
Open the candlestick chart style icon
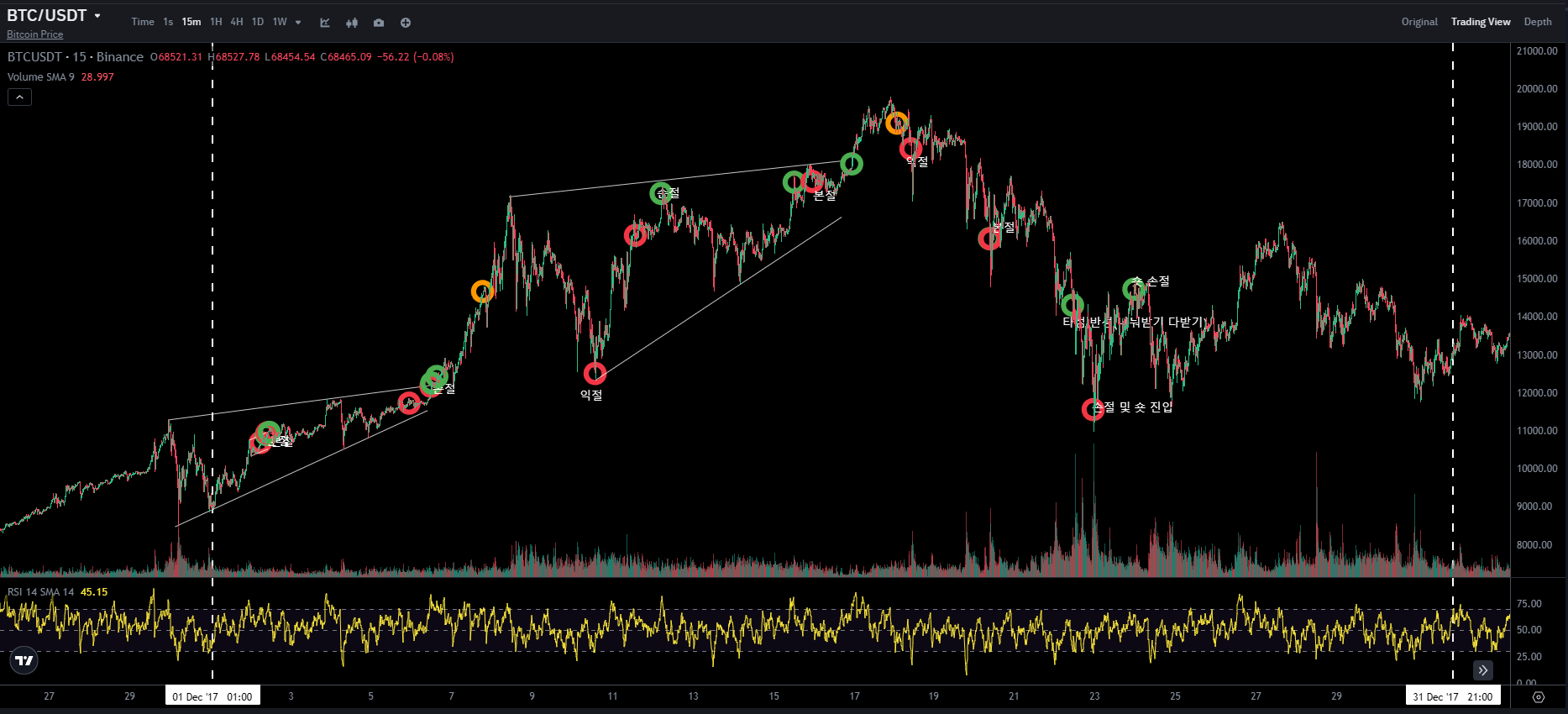coord(352,23)
